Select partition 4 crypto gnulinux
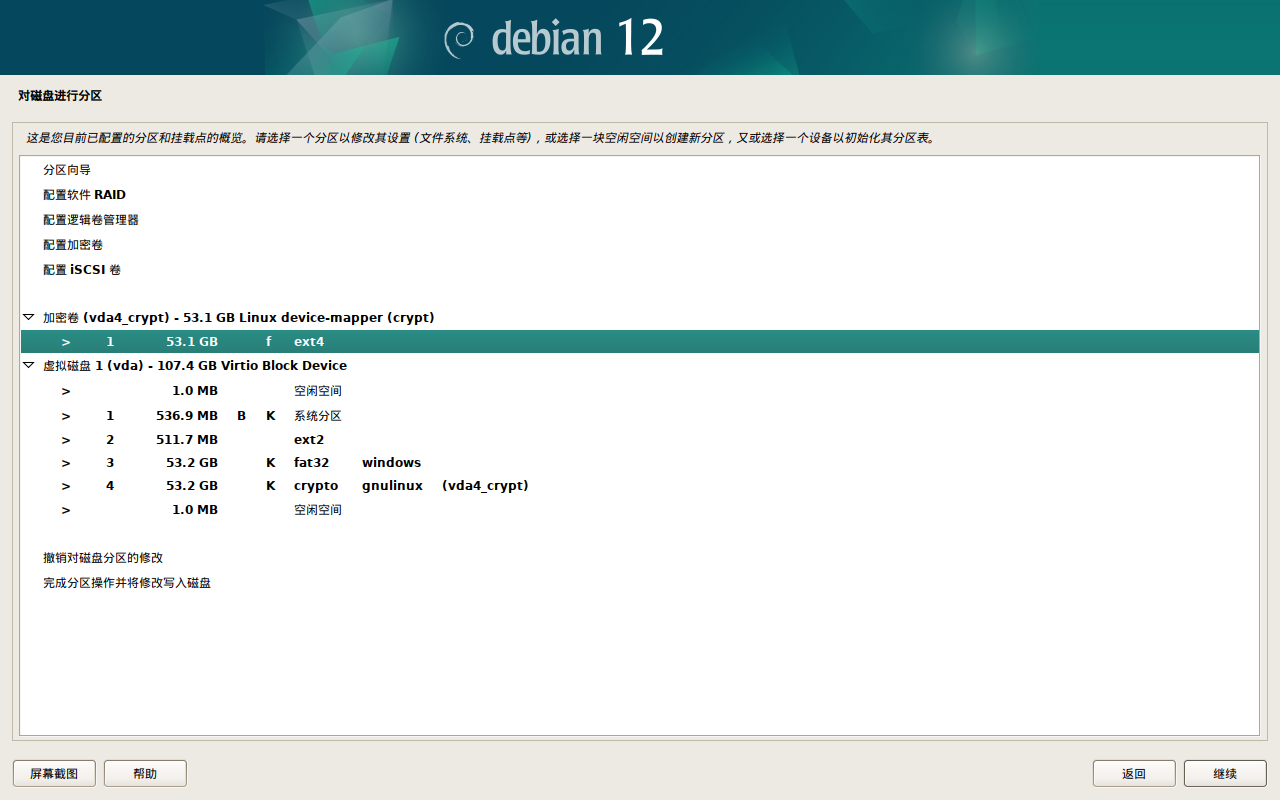 [639, 486]
